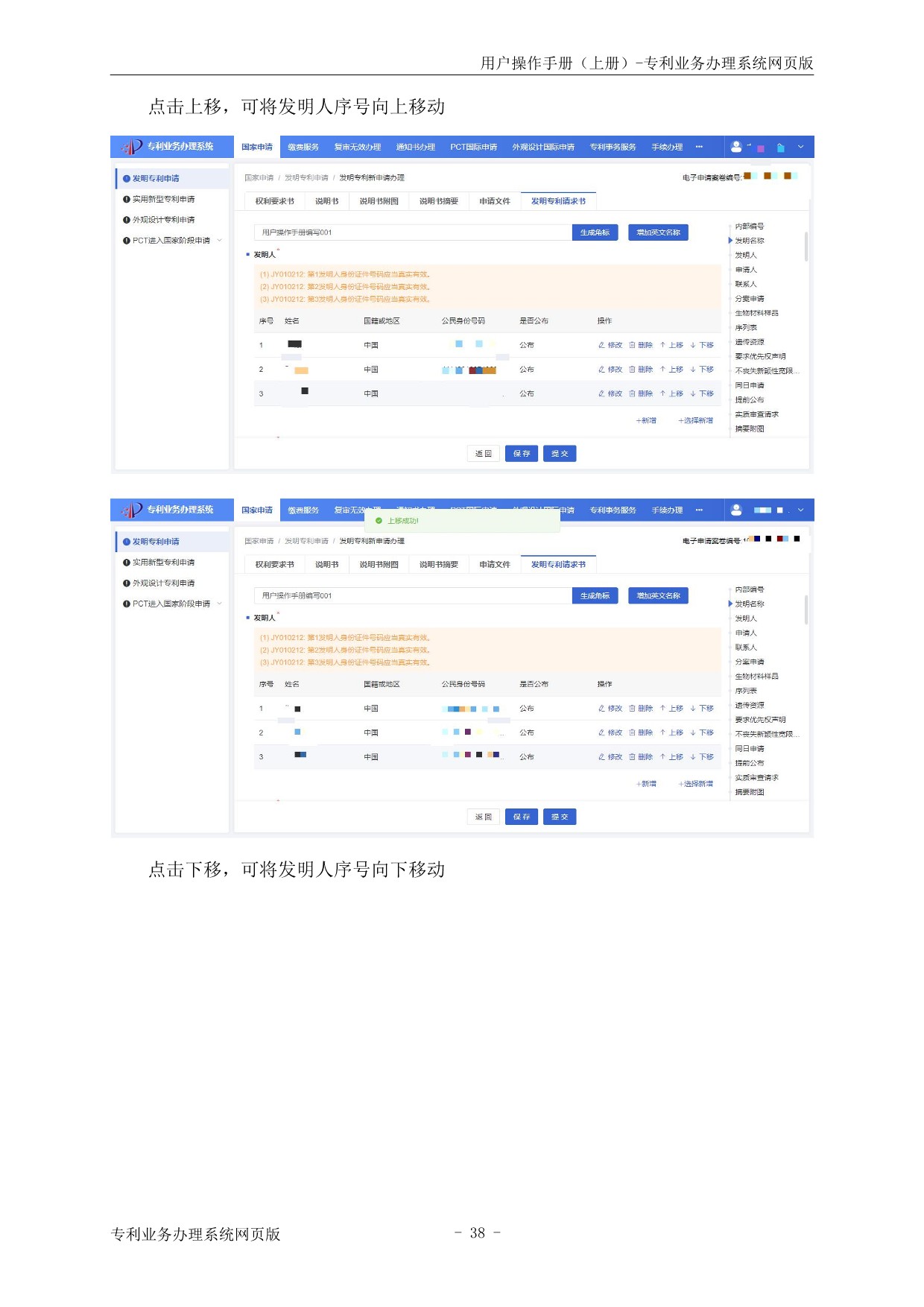Open 缴费服务 menu in upper screenshot navbar

[303, 147]
